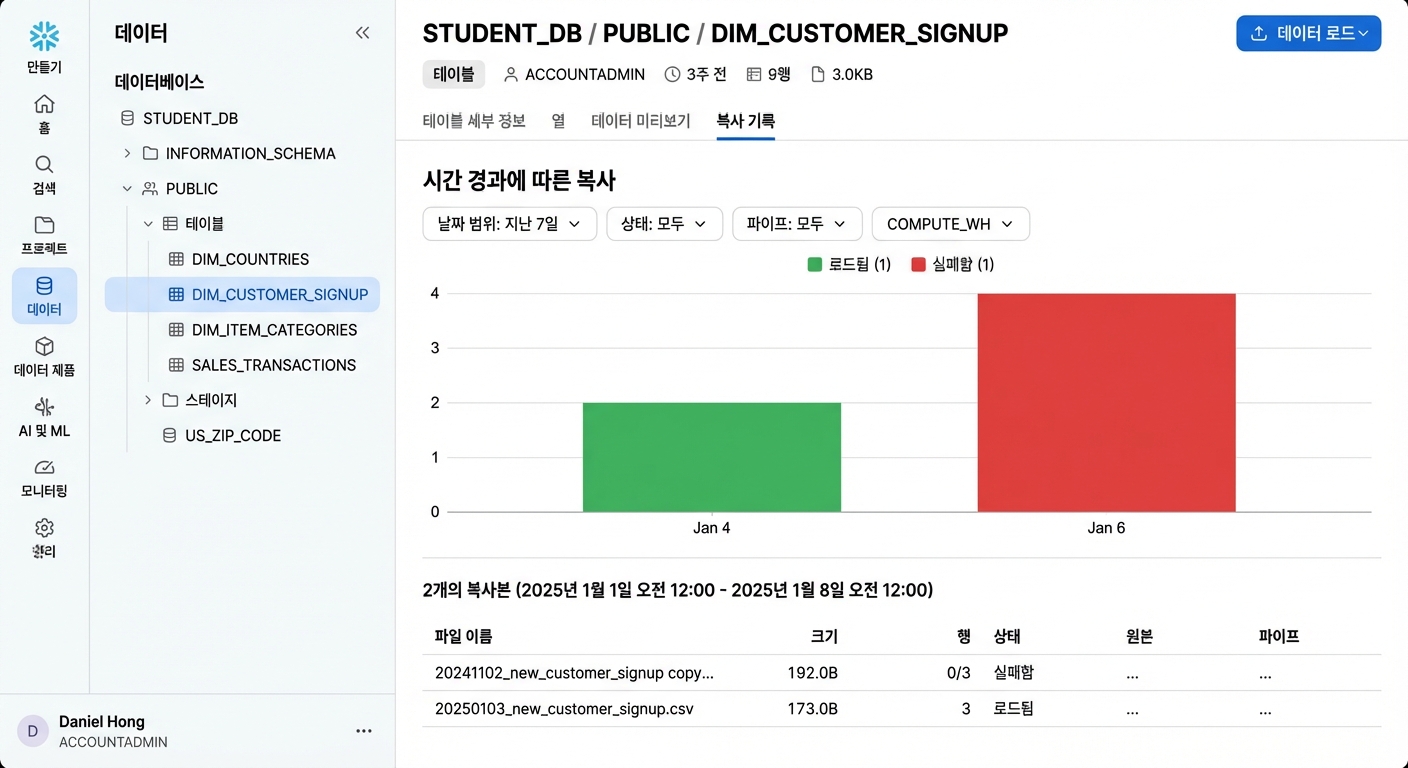The width and height of the screenshot is (1408, 768).
Task: Open Daniel Hong account ellipsis menu
Action: [364, 731]
